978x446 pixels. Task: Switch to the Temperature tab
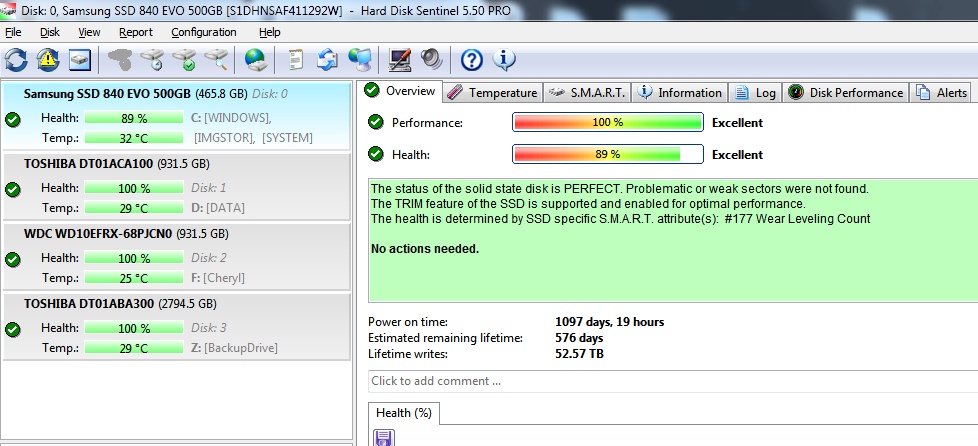[x=493, y=92]
